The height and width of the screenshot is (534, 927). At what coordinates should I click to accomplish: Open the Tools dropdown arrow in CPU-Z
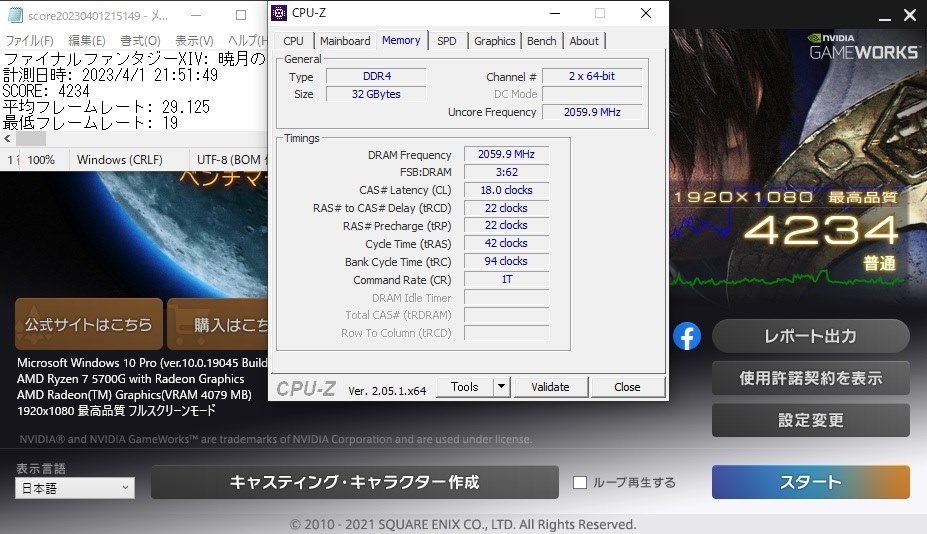[501, 387]
